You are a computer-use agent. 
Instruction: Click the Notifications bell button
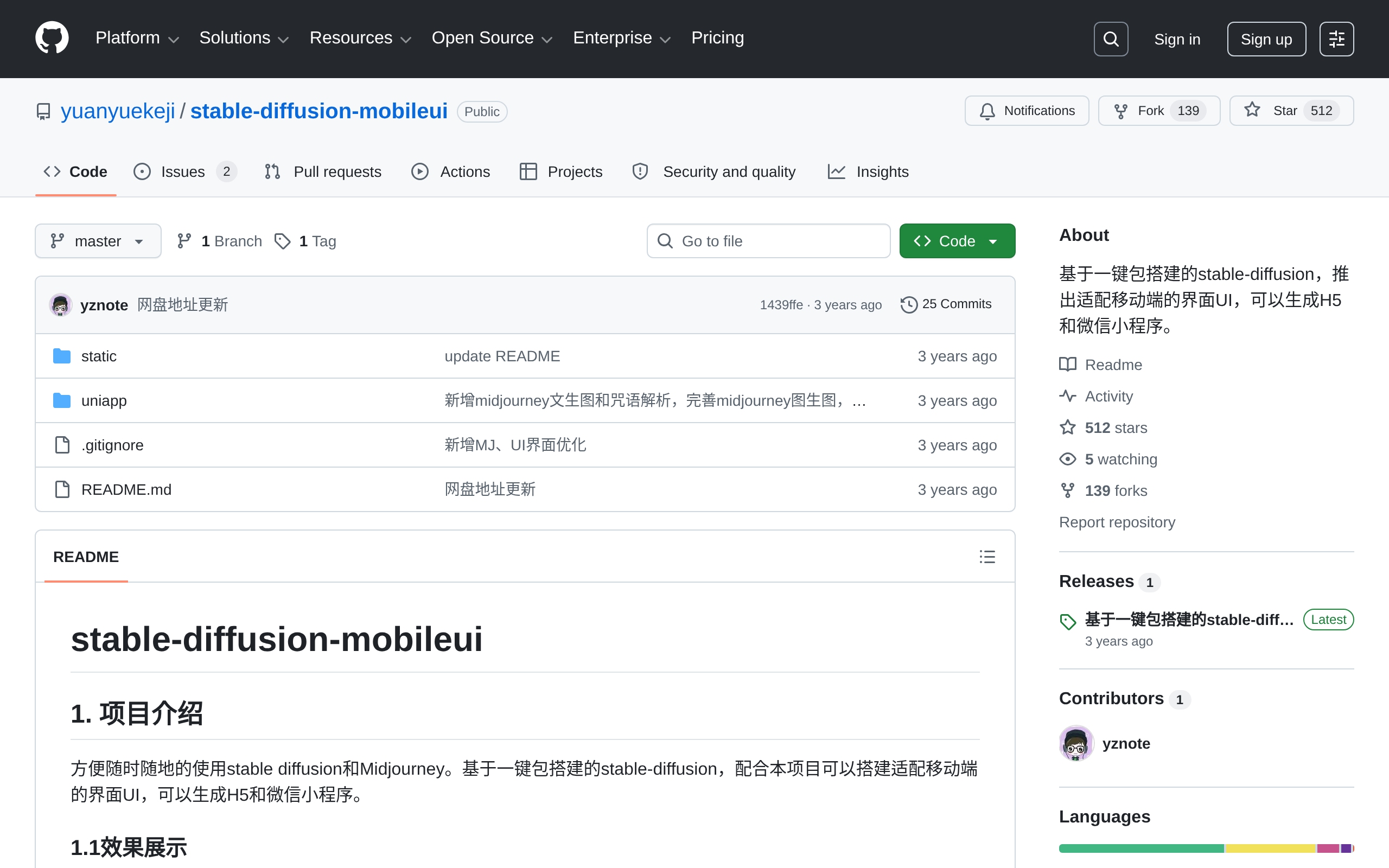[x=1027, y=111]
